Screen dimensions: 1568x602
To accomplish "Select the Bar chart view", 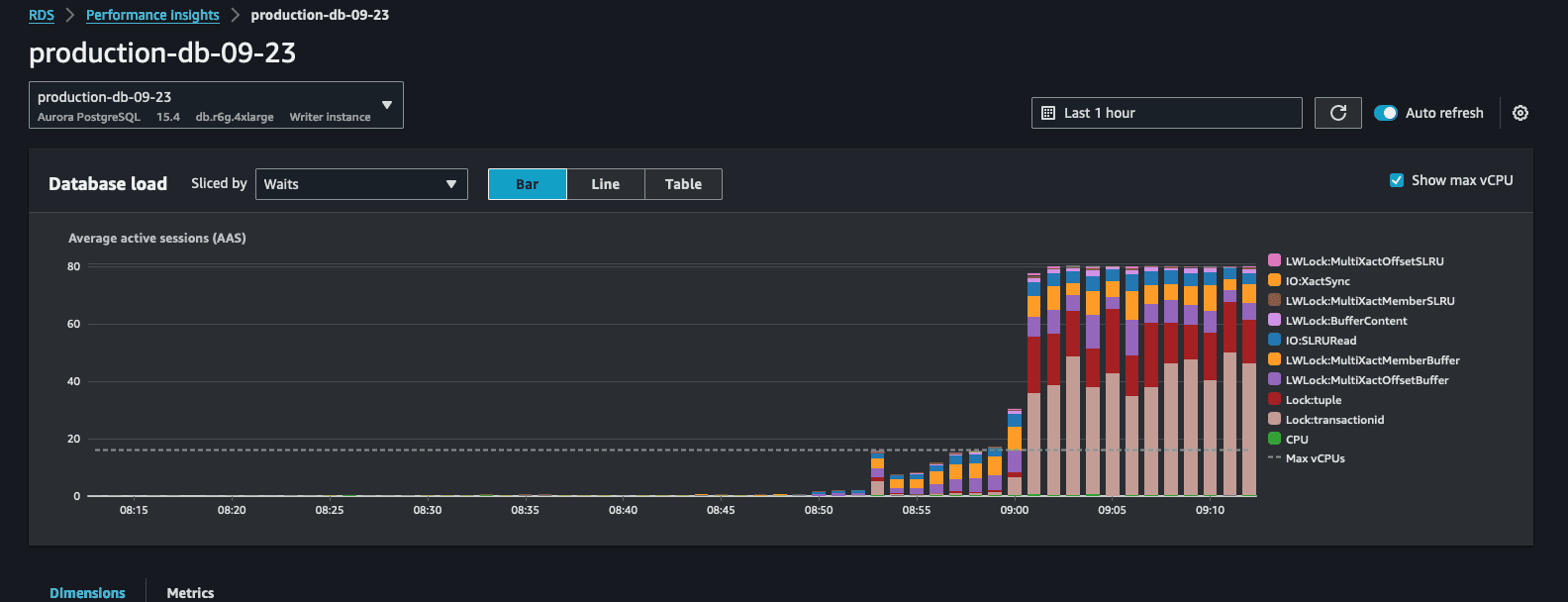I will point(527,184).
